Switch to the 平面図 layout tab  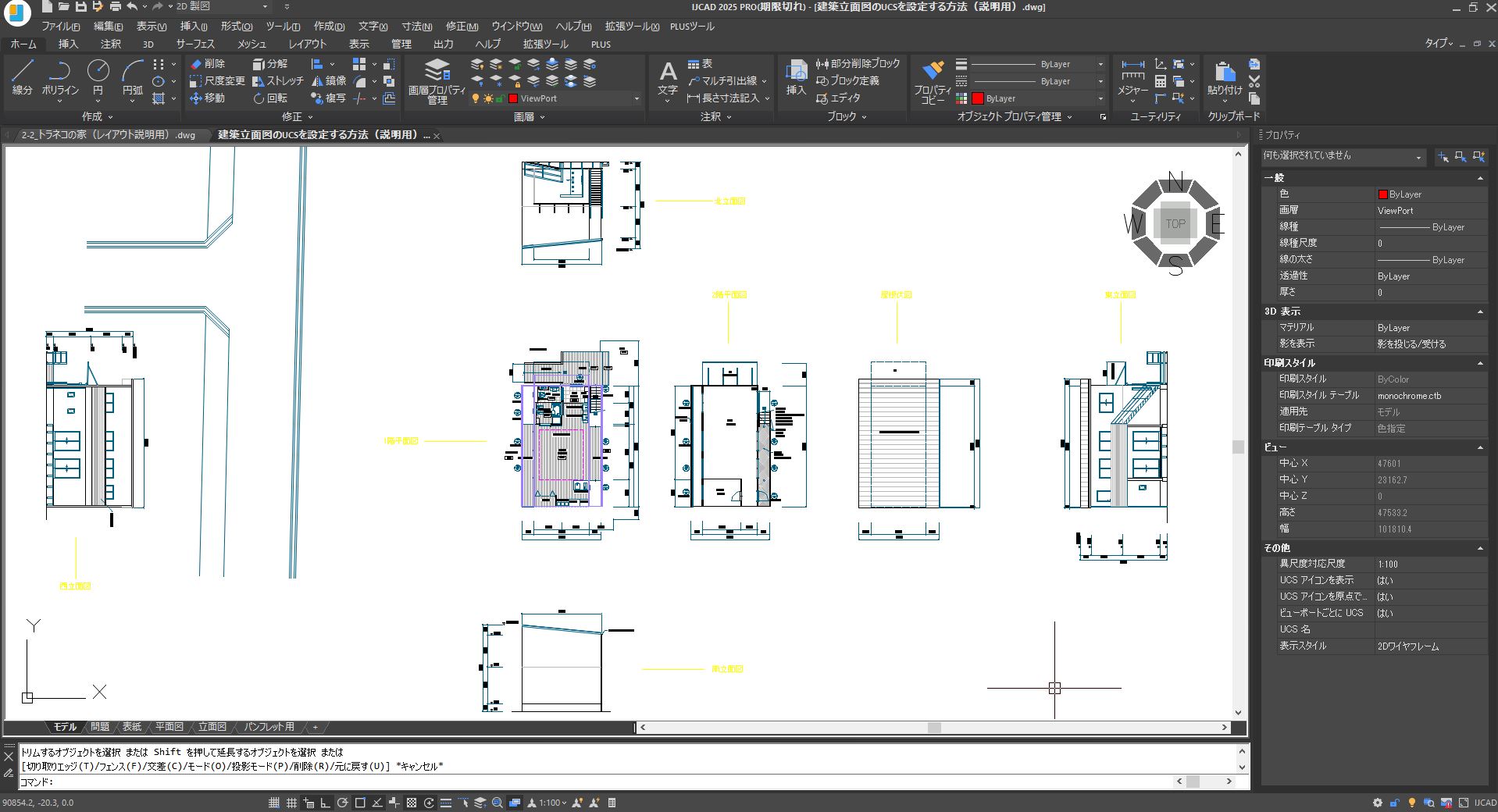(x=169, y=727)
